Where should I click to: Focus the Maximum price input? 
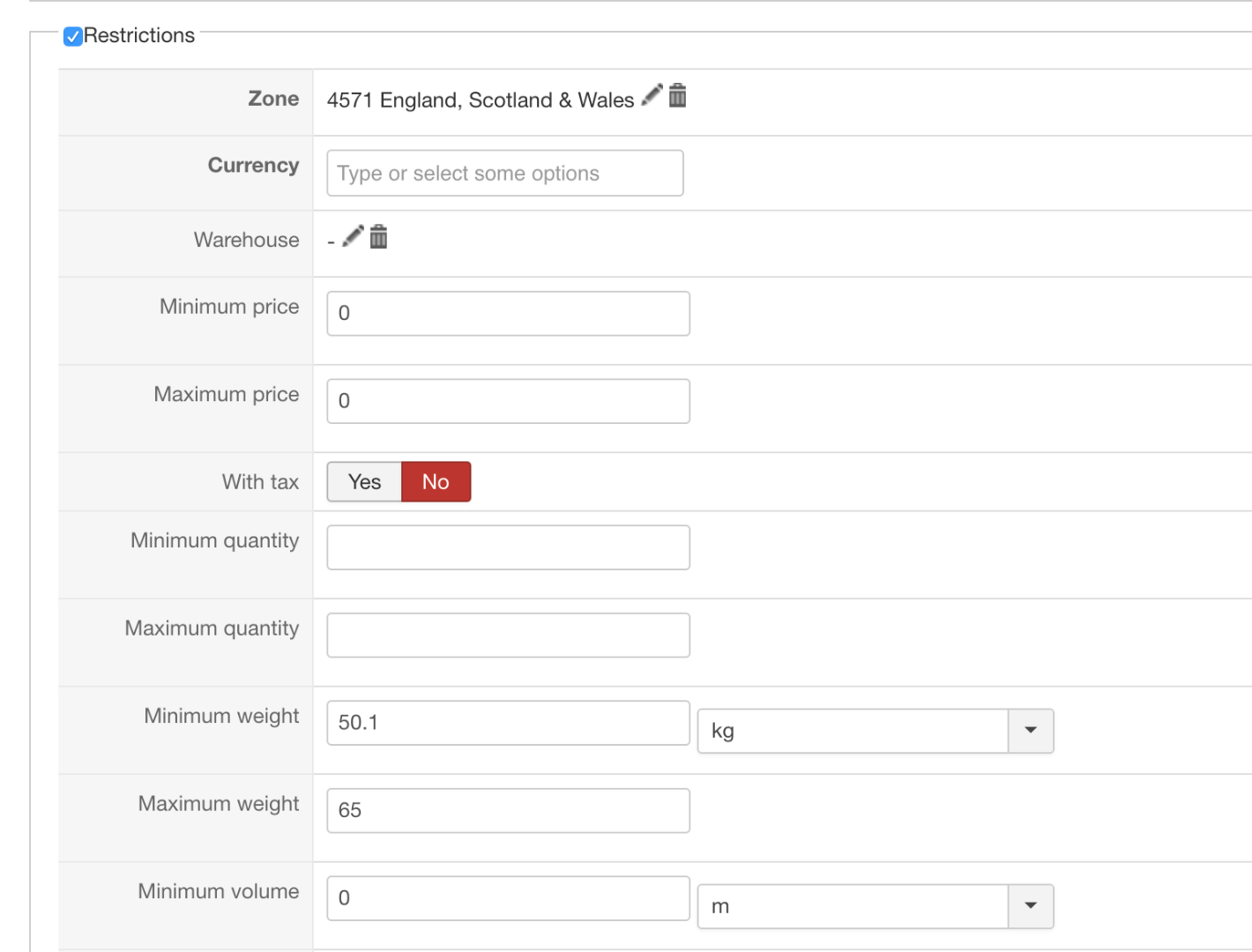tap(508, 401)
